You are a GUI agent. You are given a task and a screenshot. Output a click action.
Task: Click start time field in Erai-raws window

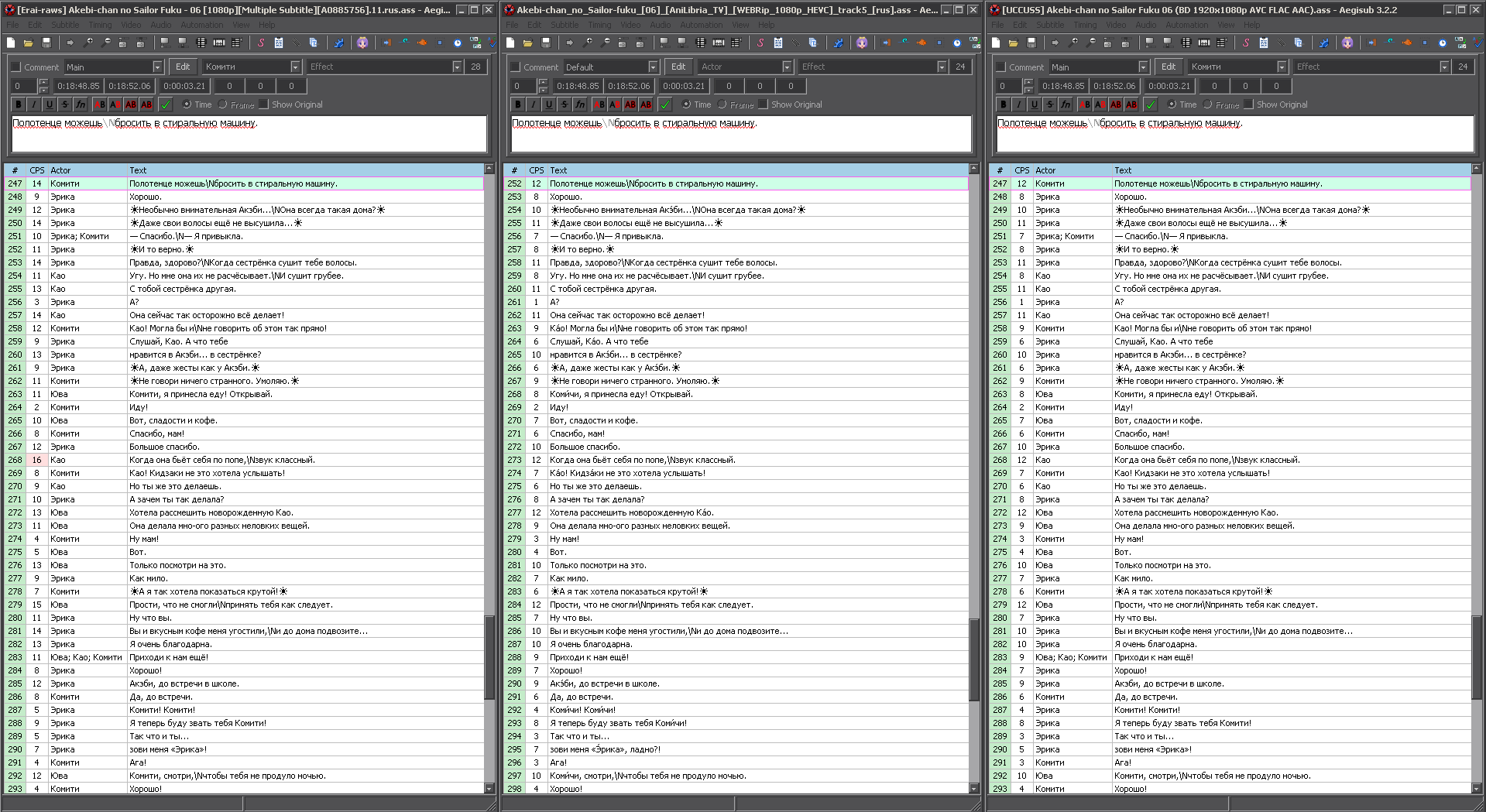click(78, 86)
